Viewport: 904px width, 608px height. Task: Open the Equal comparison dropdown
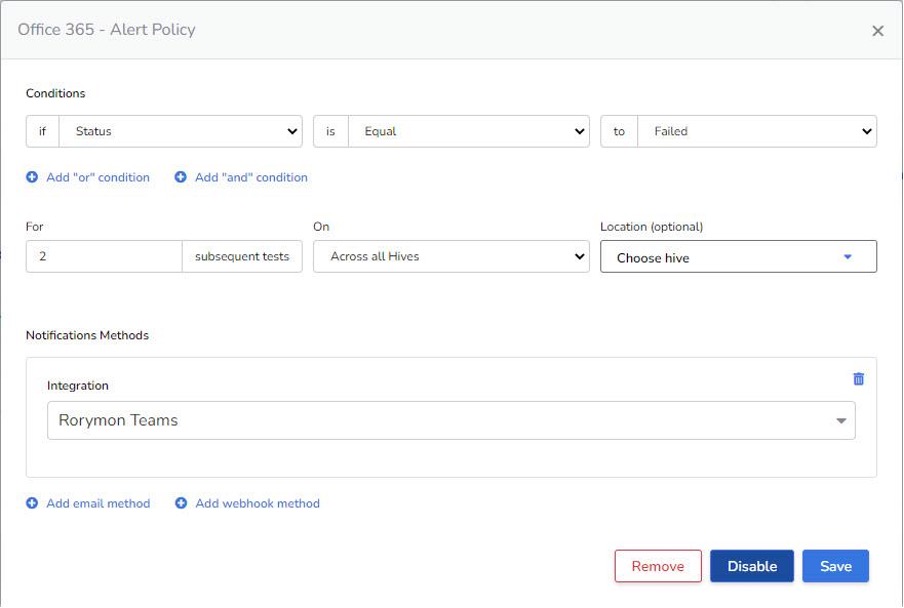[x=468, y=131]
